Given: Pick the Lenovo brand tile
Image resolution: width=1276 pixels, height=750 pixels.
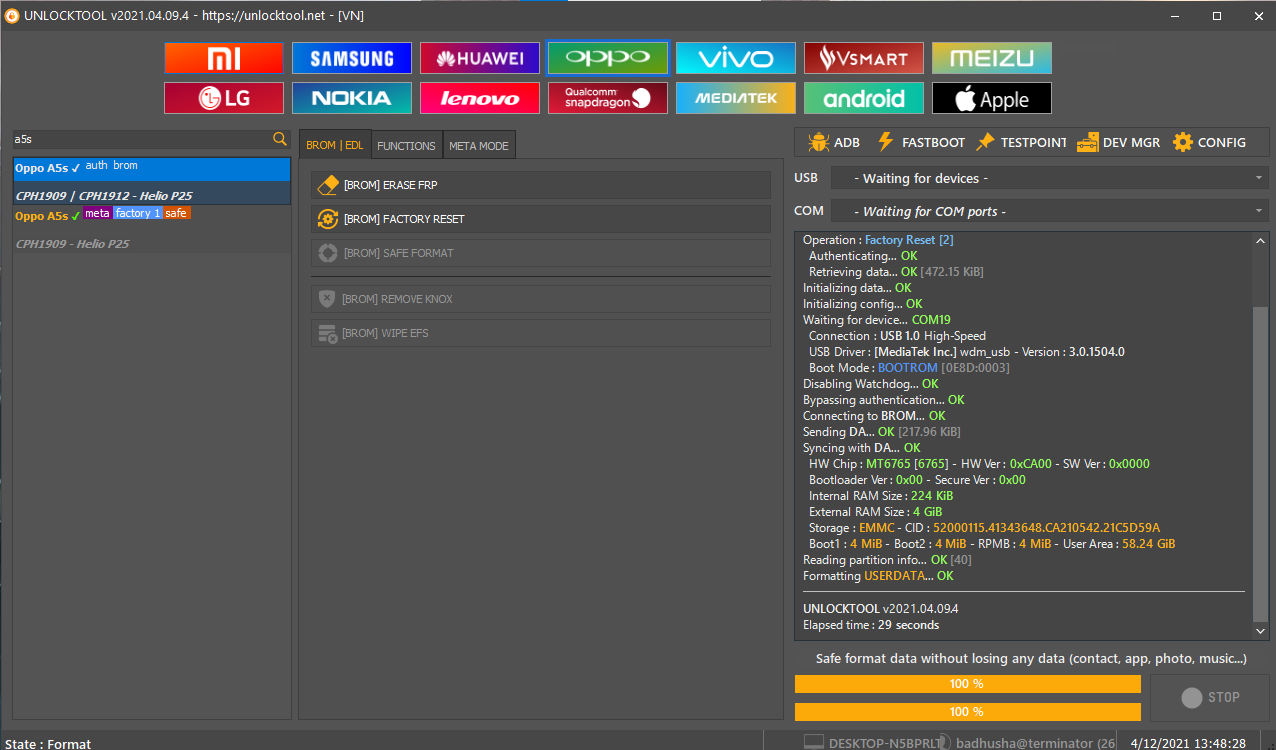Looking at the screenshot, I should pos(480,98).
